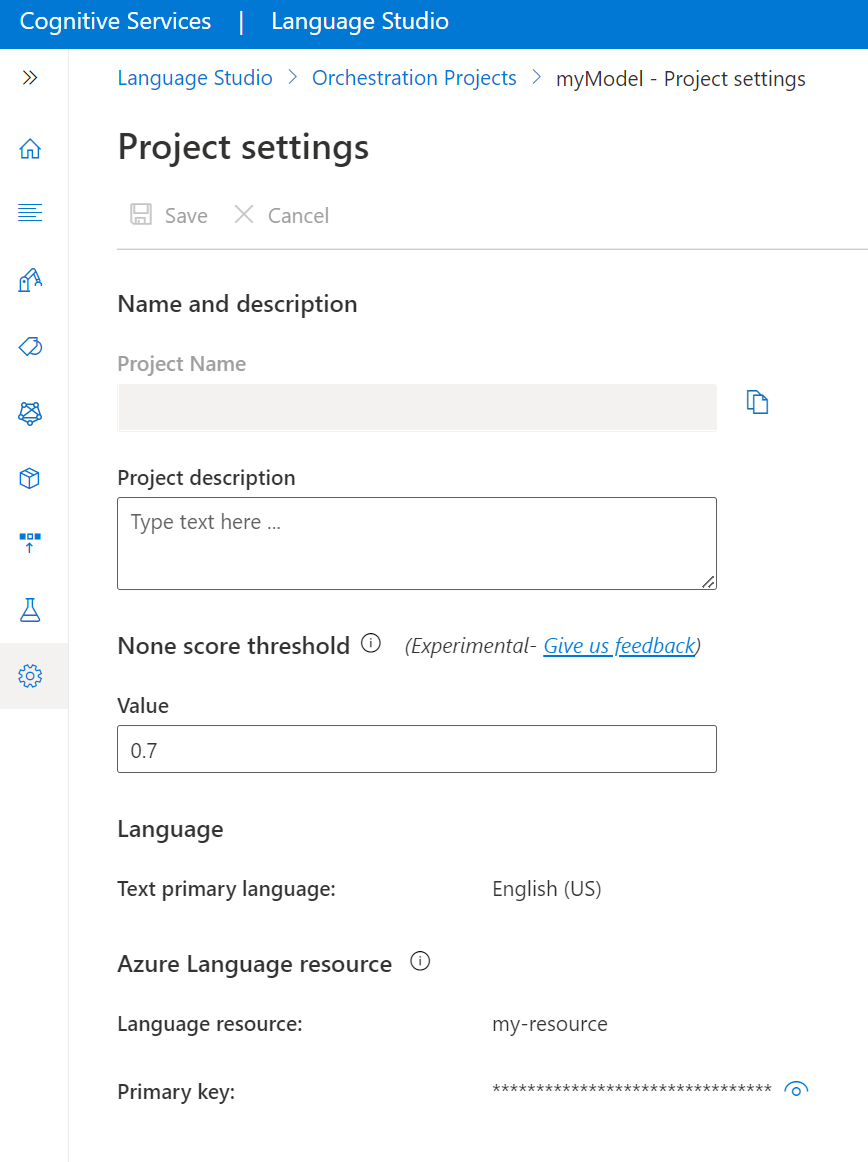Open the Deploying a model cube icon

click(30, 478)
